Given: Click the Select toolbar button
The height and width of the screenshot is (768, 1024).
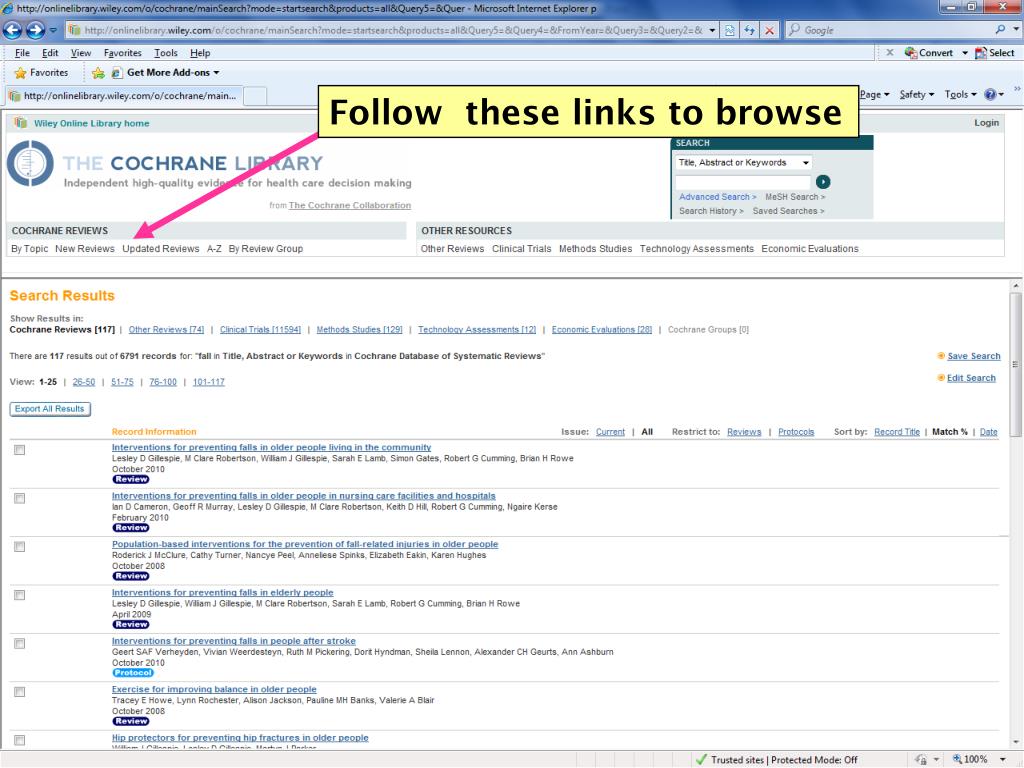Looking at the screenshot, I should coord(995,53).
